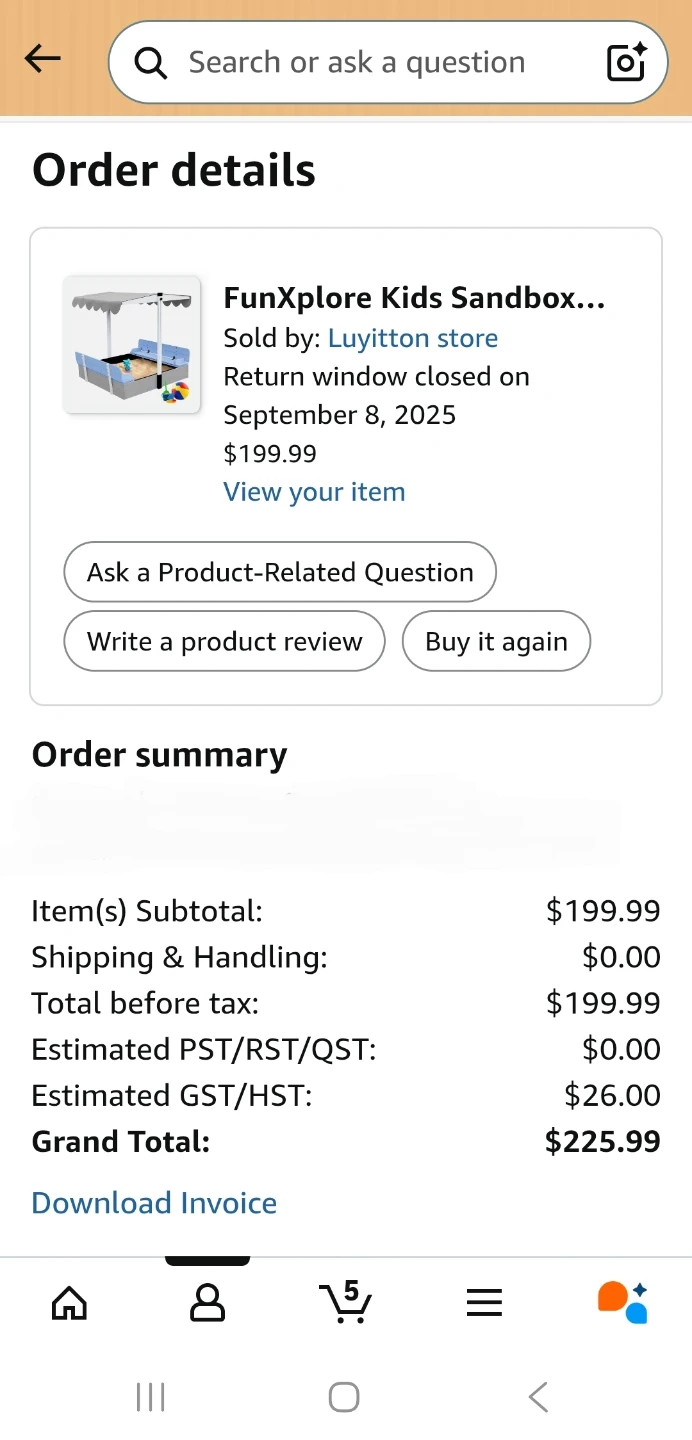
Task: Tap the magnifying glass search icon
Action: tap(151, 63)
